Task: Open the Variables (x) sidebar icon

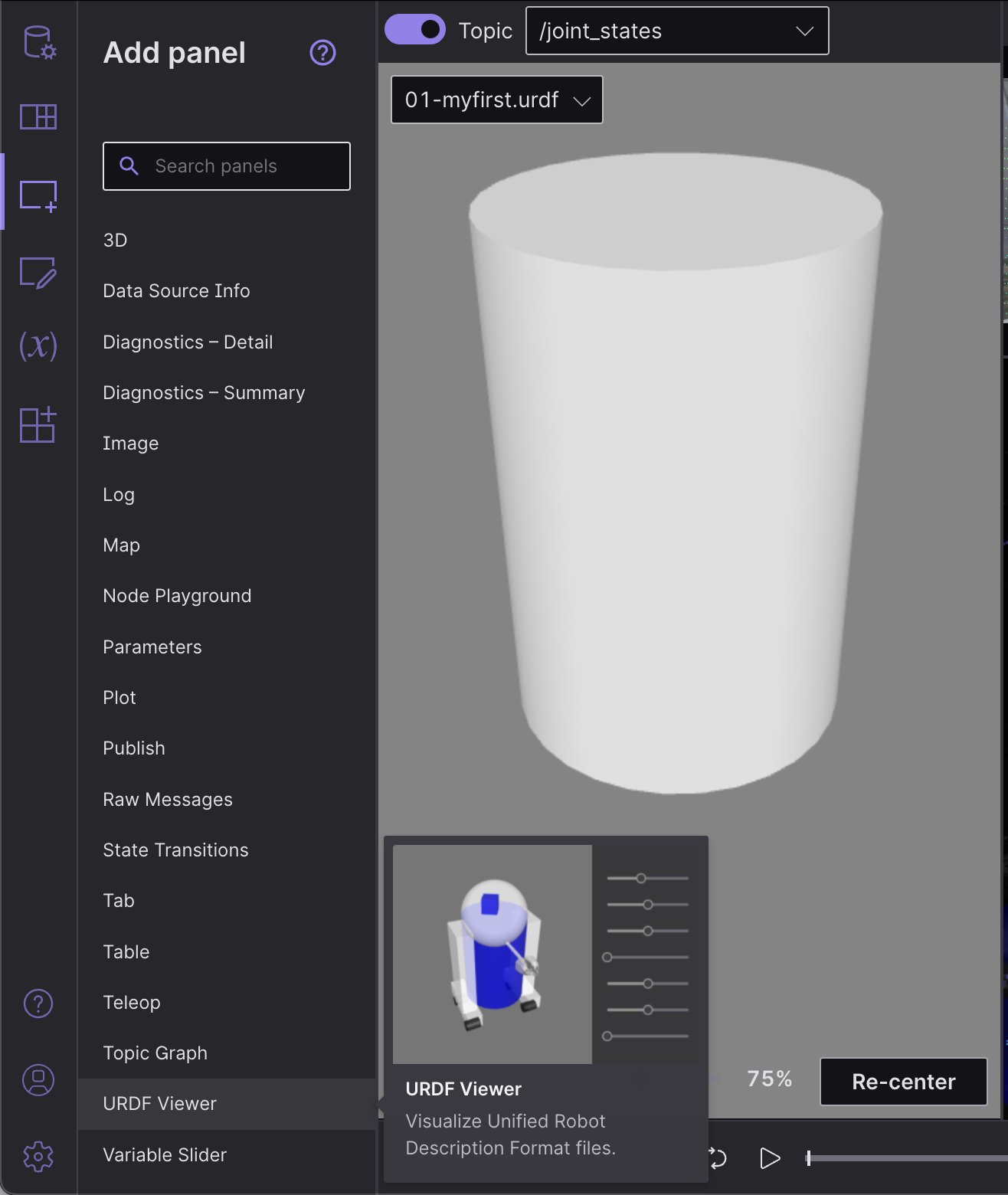Action: [x=38, y=345]
